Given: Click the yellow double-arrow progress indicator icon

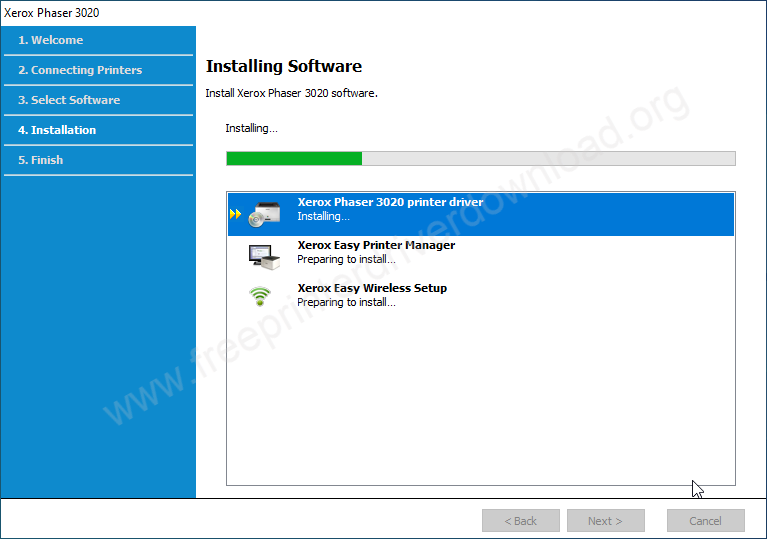Looking at the screenshot, I should [x=236, y=214].
